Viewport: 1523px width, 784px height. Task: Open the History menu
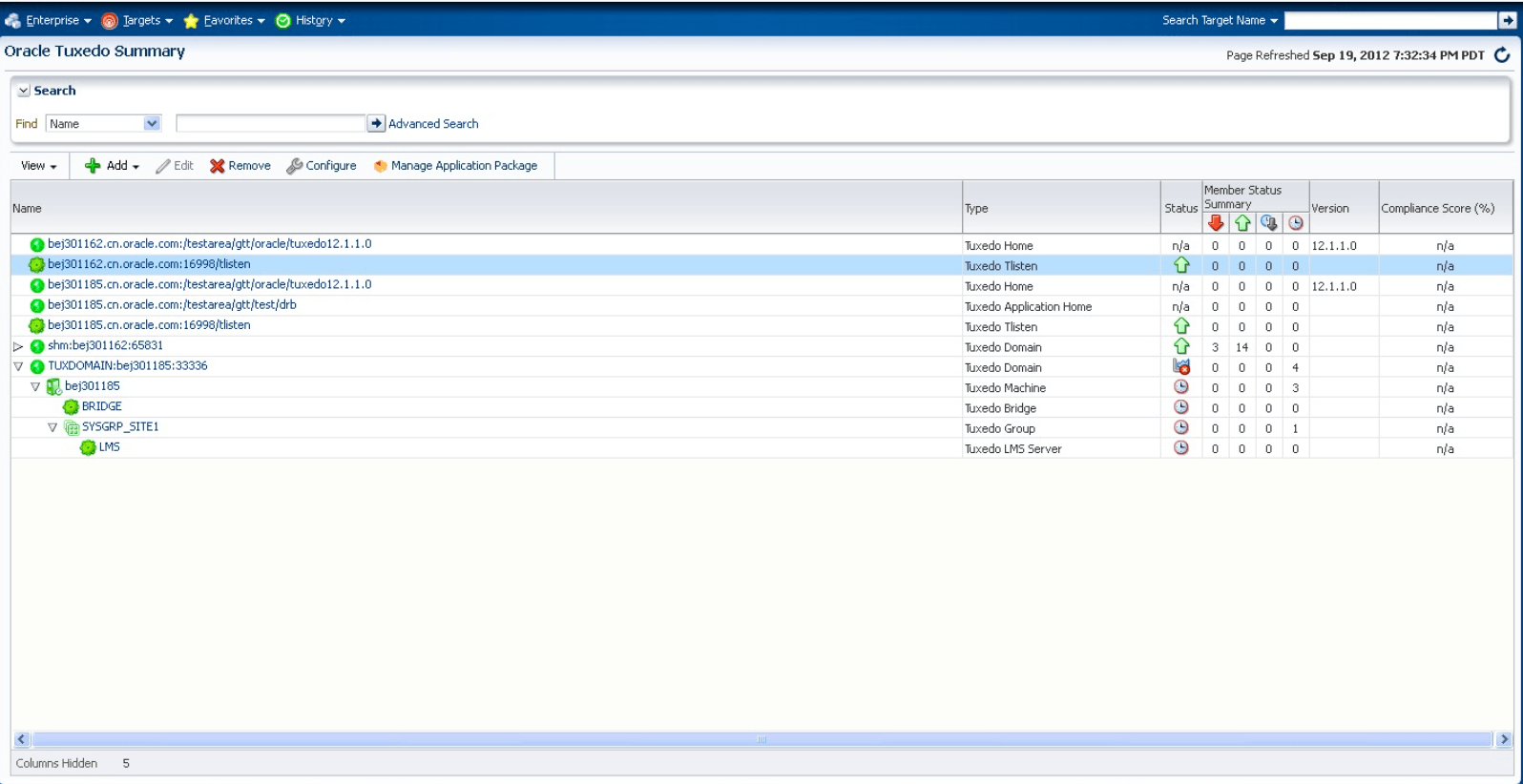coord(310,20)
